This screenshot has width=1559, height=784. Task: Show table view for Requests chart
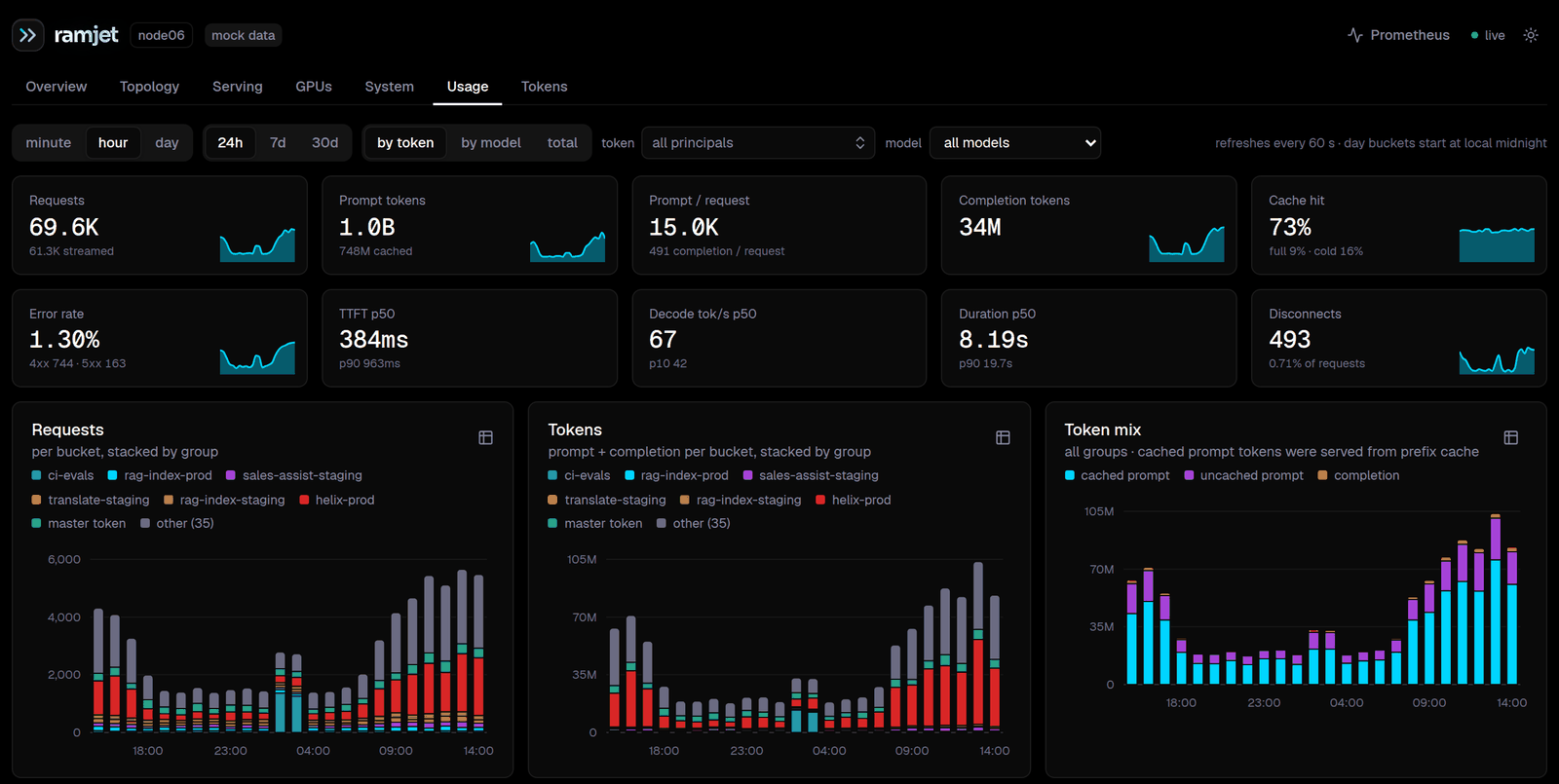point(485,437)
